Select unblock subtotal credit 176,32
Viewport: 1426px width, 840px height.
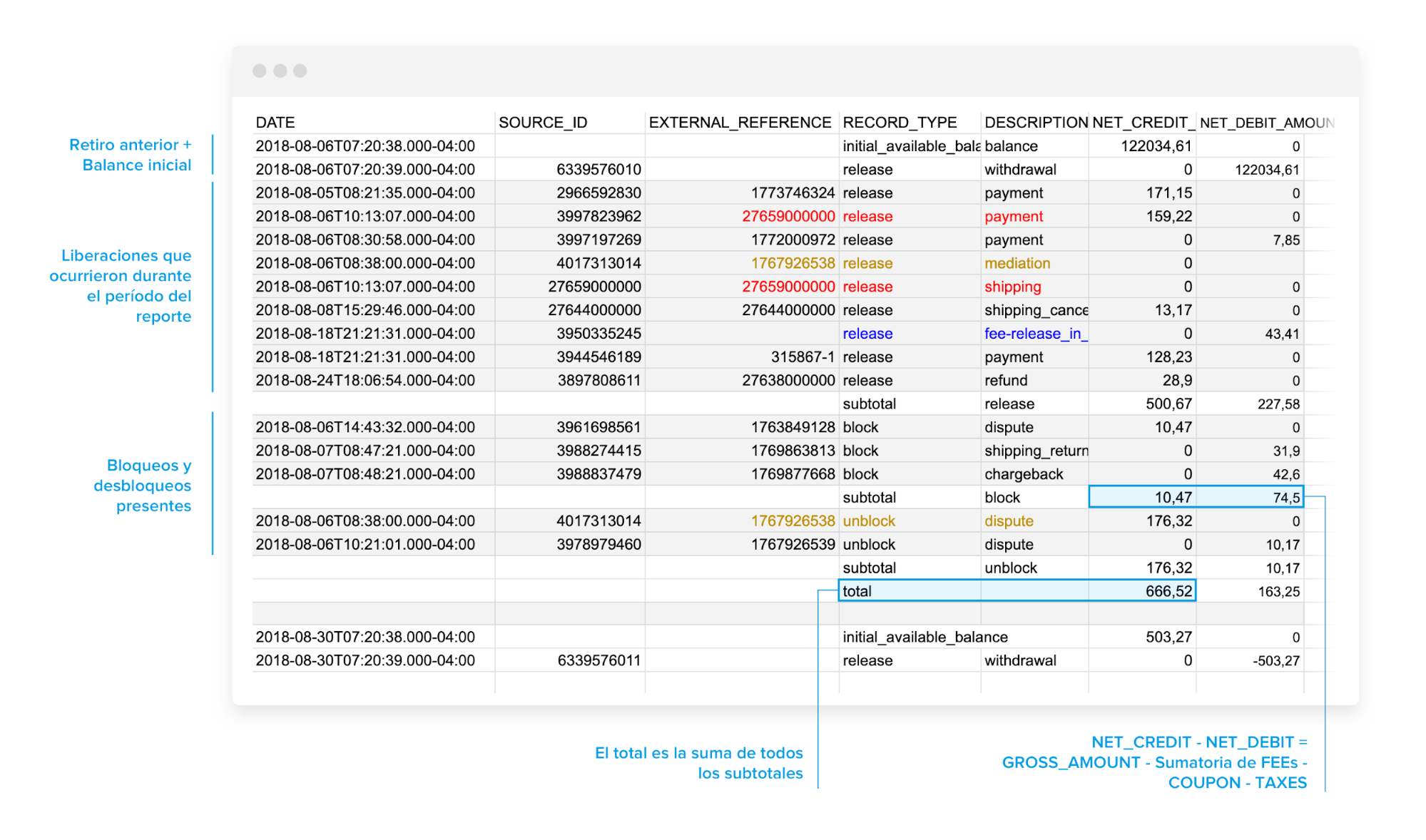[1142, 568]
